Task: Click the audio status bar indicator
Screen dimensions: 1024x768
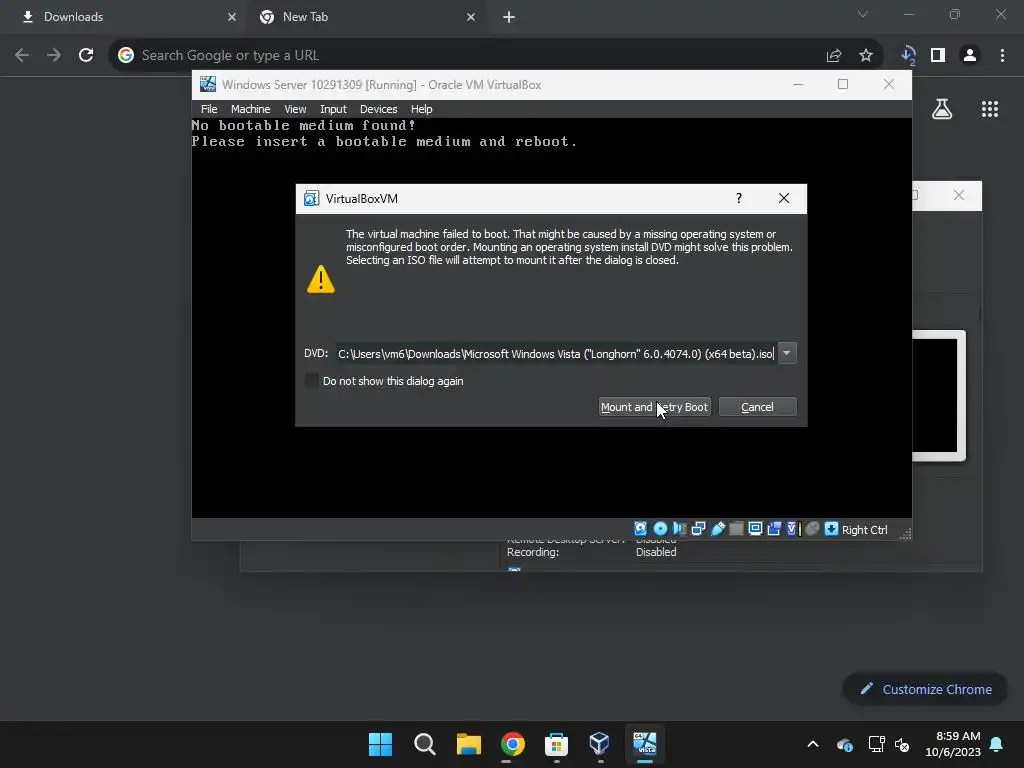Action: (x=679, y=529)
